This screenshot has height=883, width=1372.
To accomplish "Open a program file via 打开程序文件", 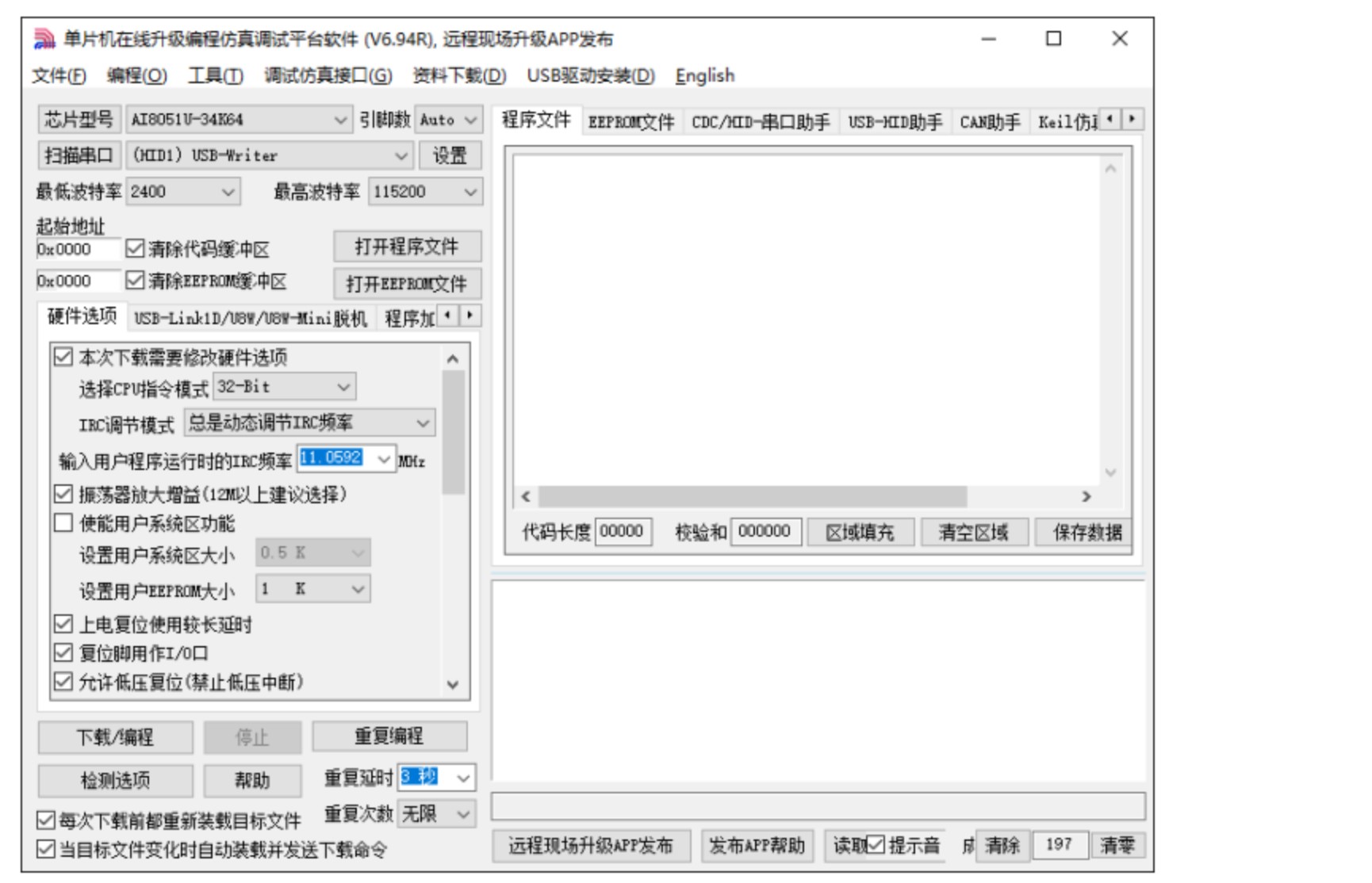I will [407, 247].
